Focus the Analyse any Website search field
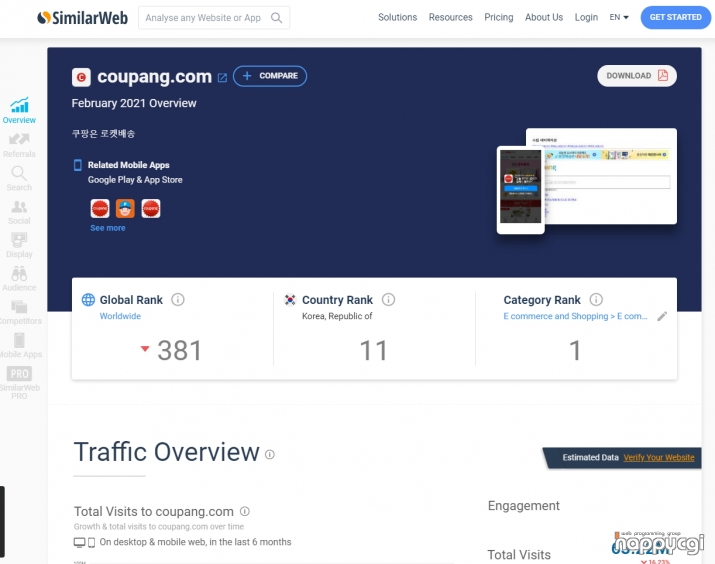Viewport: 715px width, 564px height. (214, 18)
